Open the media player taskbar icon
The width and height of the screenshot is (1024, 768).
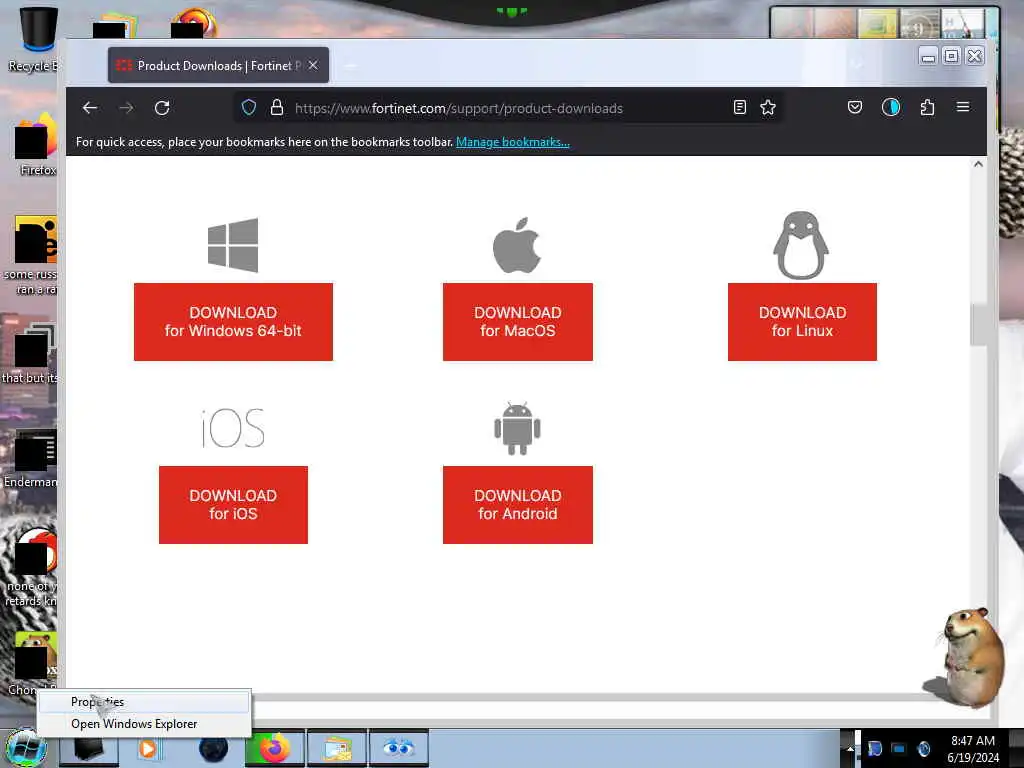click(x=148, y=748)
